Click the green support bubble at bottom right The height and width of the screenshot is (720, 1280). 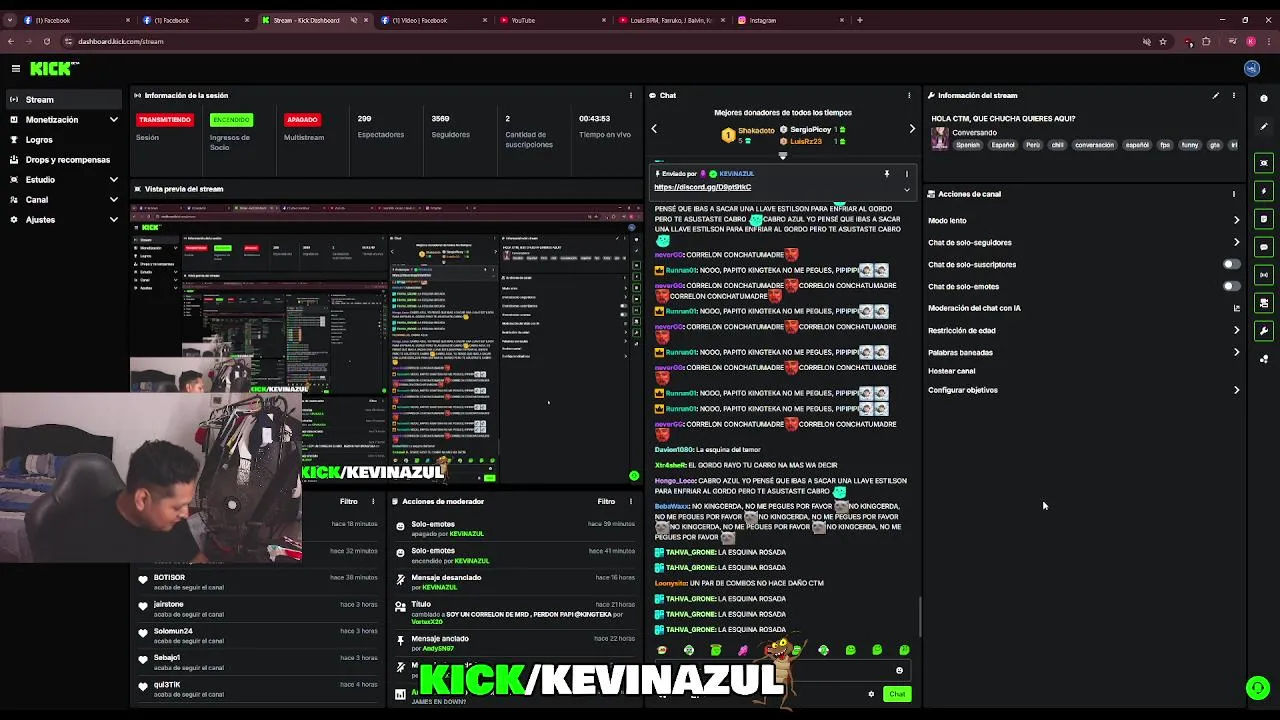[1257, 688]
